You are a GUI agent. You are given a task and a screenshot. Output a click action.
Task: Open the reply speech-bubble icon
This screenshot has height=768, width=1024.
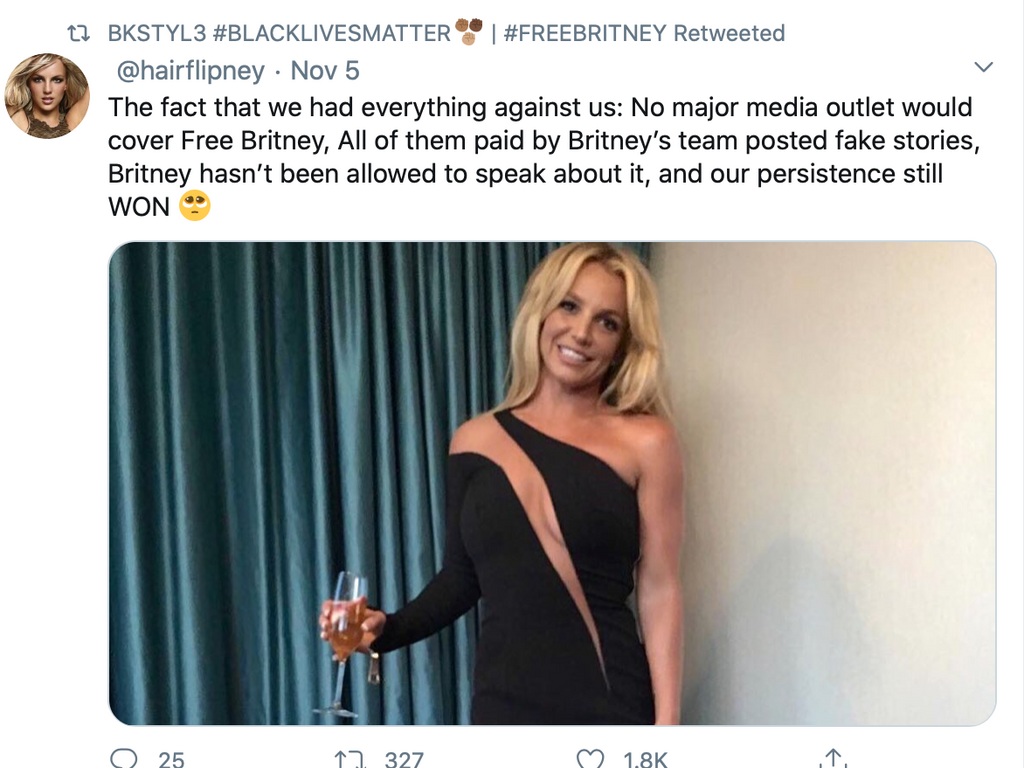click(x=125, y=758)
